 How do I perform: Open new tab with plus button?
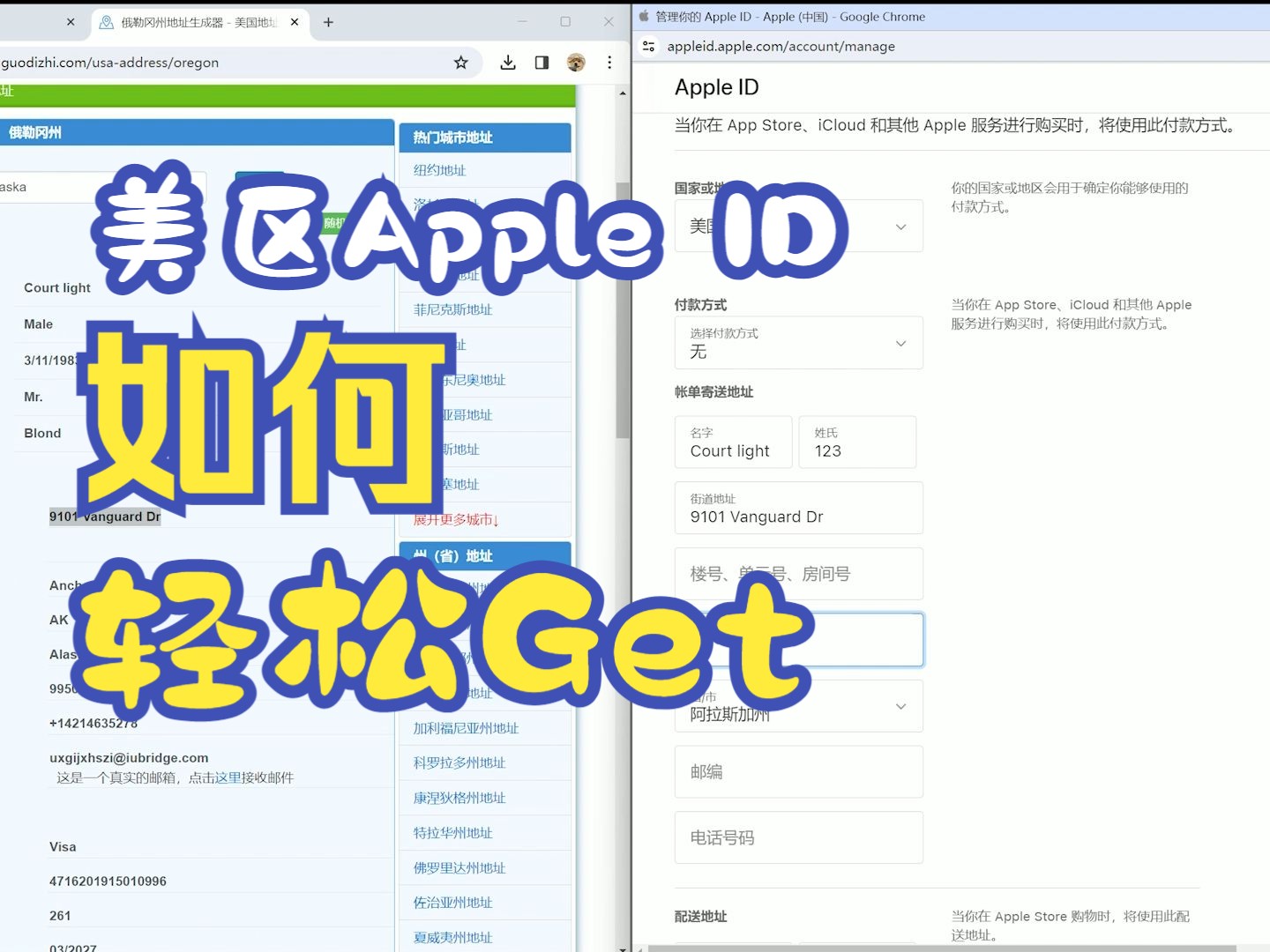(x=328, y=22)
